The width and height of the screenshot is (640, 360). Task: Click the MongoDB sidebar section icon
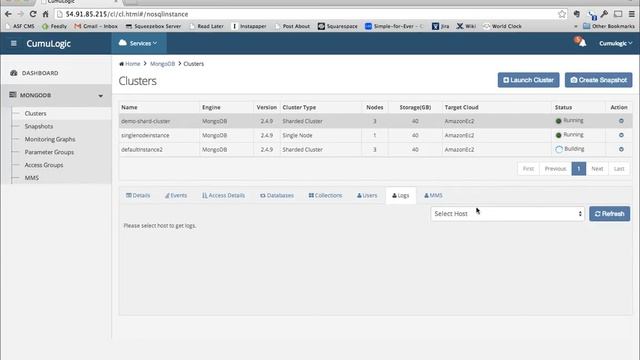(13, 95)
